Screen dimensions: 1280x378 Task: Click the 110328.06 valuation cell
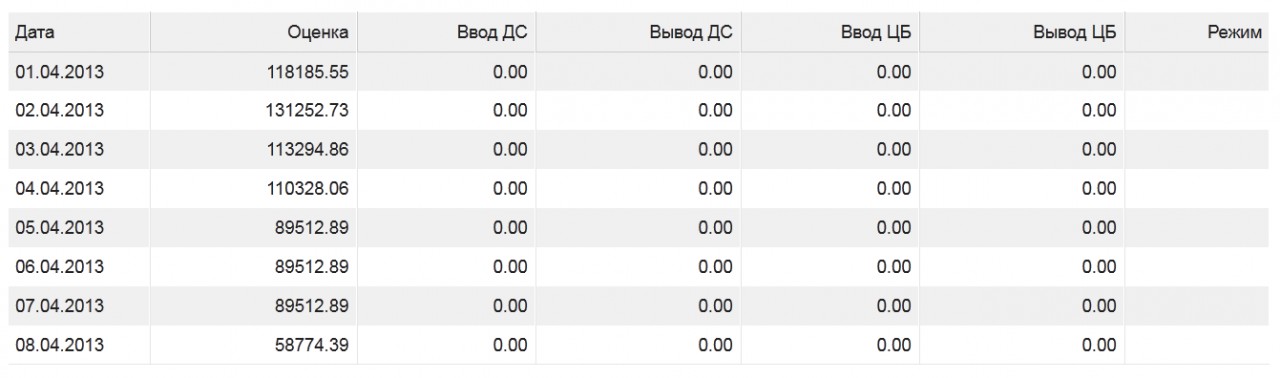click(253, 189)
